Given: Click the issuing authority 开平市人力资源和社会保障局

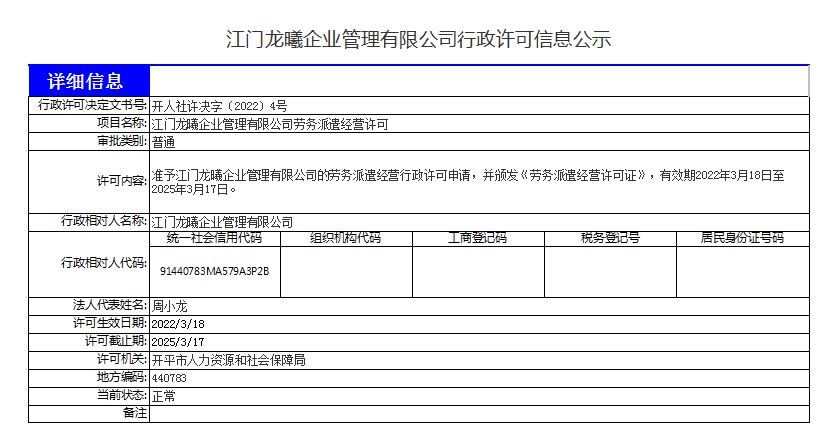Looking at the screenshot, I should click(228, 360).
